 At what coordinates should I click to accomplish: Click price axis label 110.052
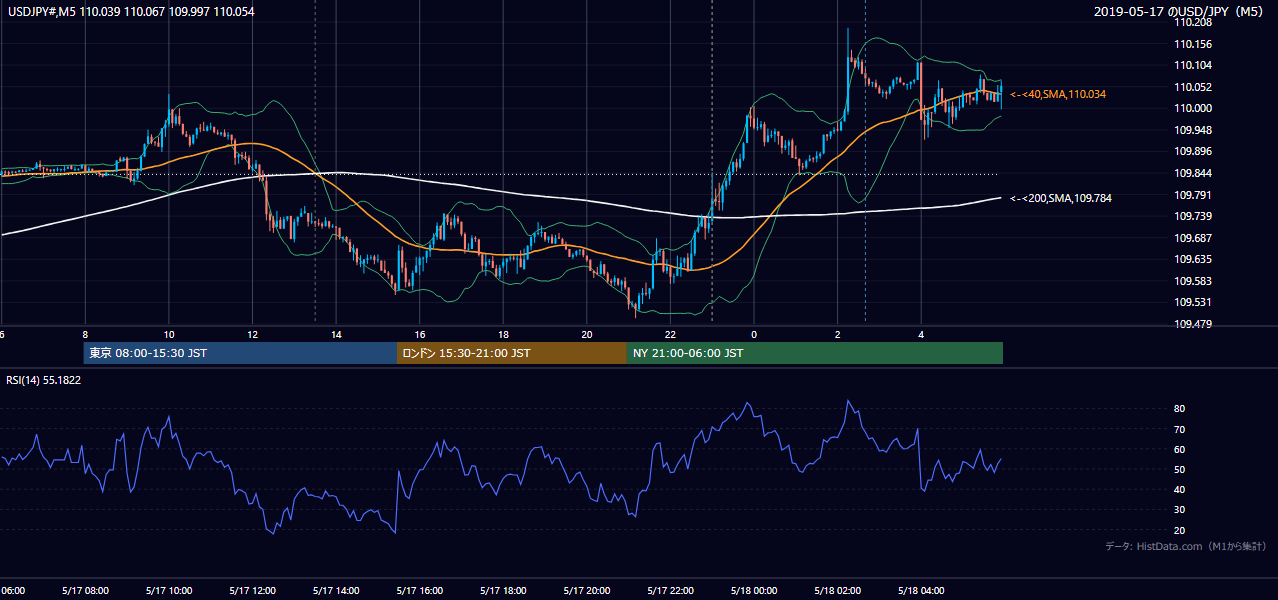tap(1194, 87)
